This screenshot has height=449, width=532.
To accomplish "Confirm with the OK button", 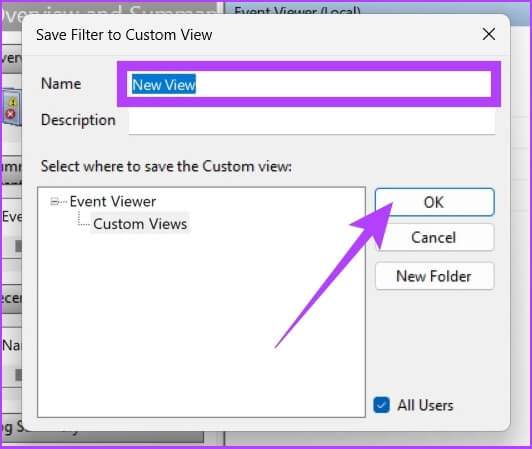I will 434,202.
